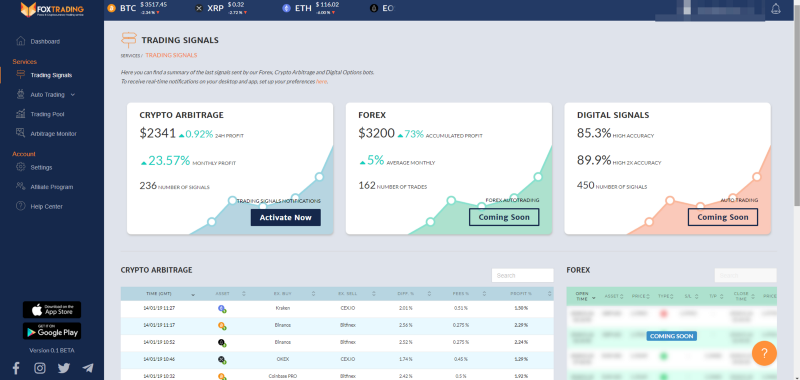Open the Telegram social link
This screenshot has width=800, height=380.
pyautogui.click(x=88, y=368)
